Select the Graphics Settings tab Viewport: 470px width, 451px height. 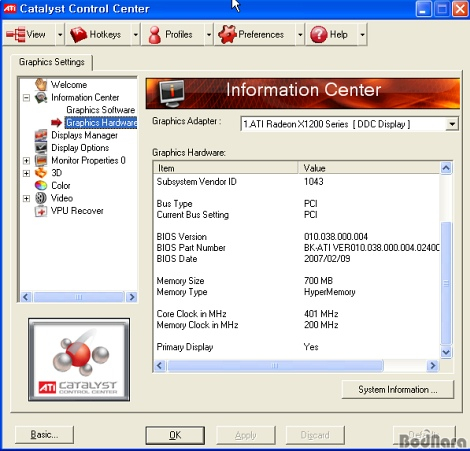click(x=52, y=62)
